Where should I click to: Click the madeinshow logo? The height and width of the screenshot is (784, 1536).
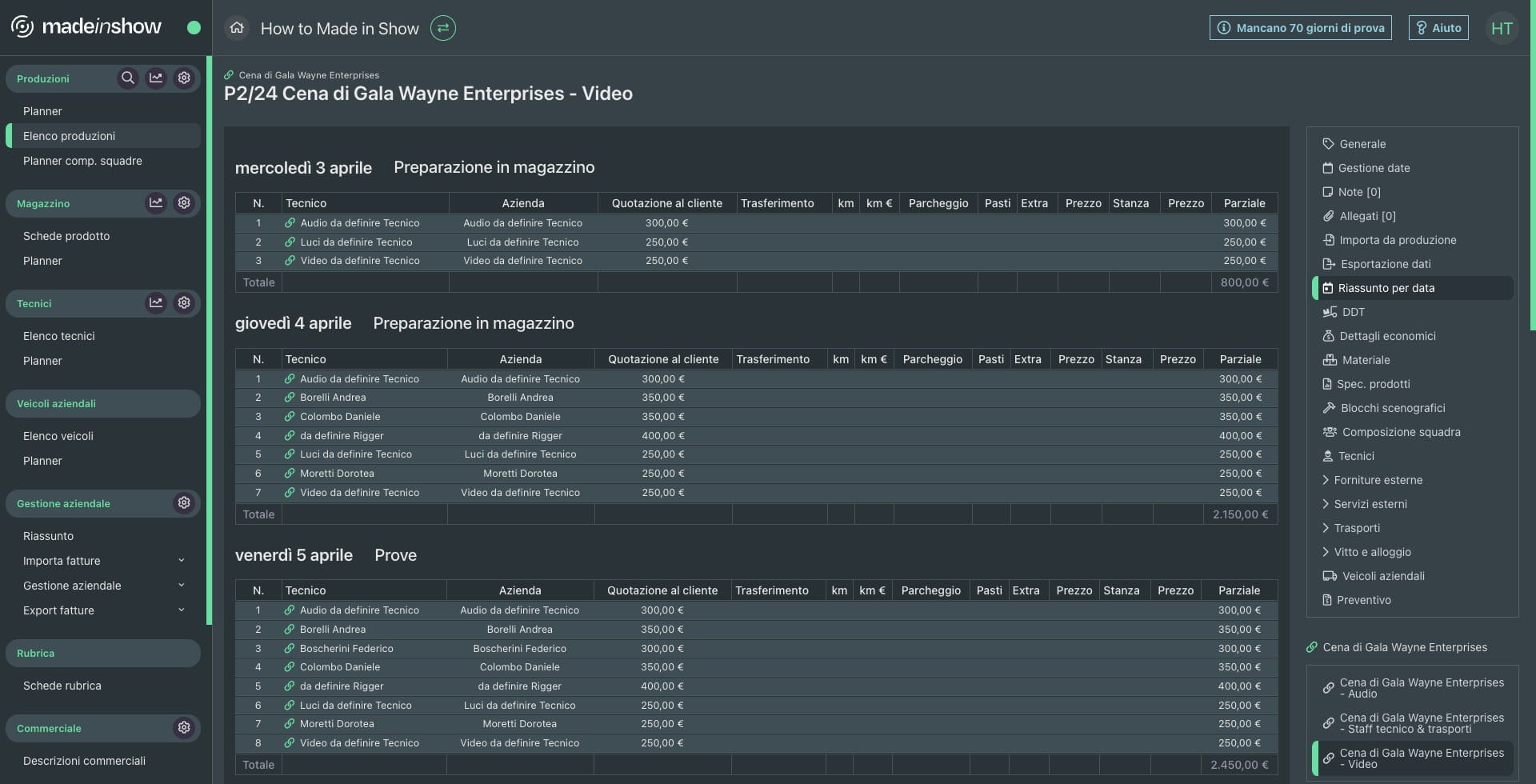(86, 26)
